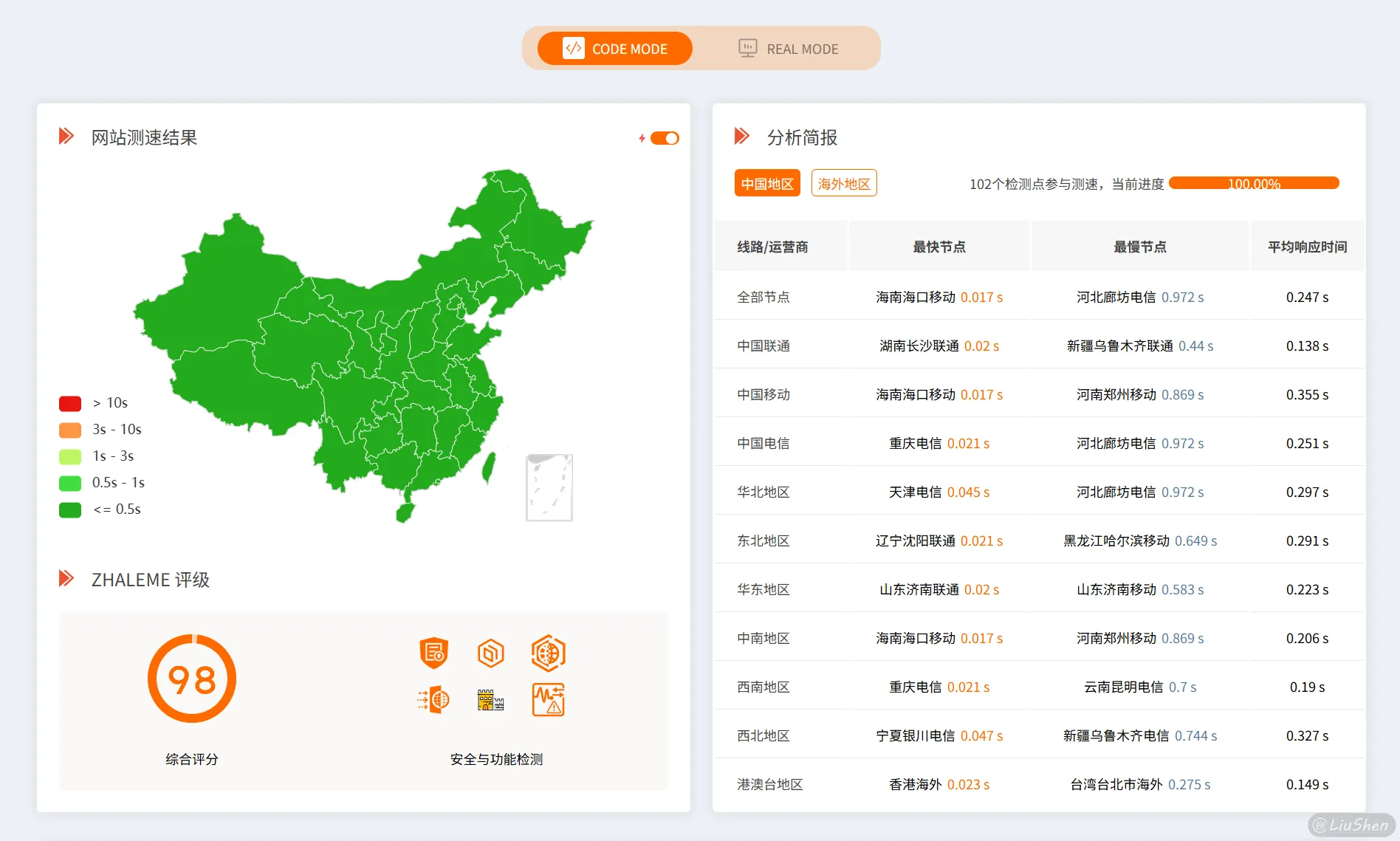Viewport: 1400px width, 841px height.
Task: Select the shield report security icon
Action: click(434, 653)
